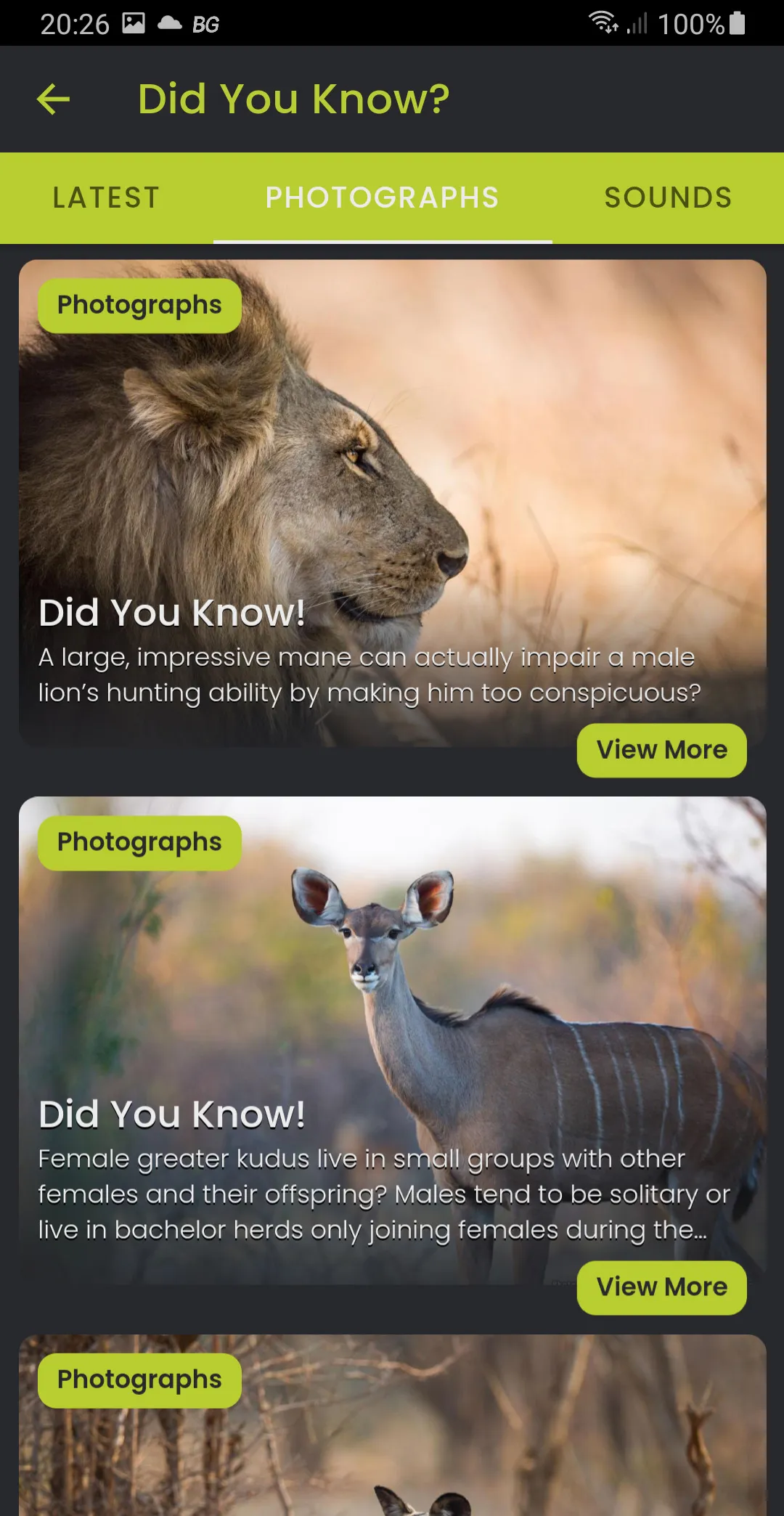Switch to the LATEST tab
784x1516 pixels.
coord(106,197)
